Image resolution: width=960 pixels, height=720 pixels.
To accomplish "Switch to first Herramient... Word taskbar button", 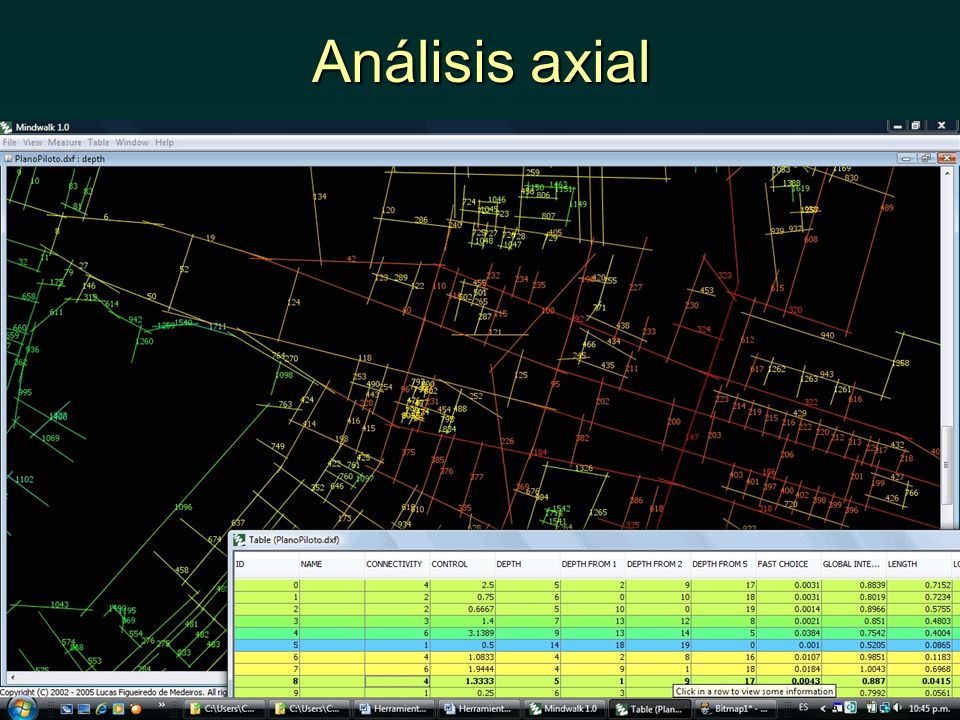I will (x=393, y=709).
